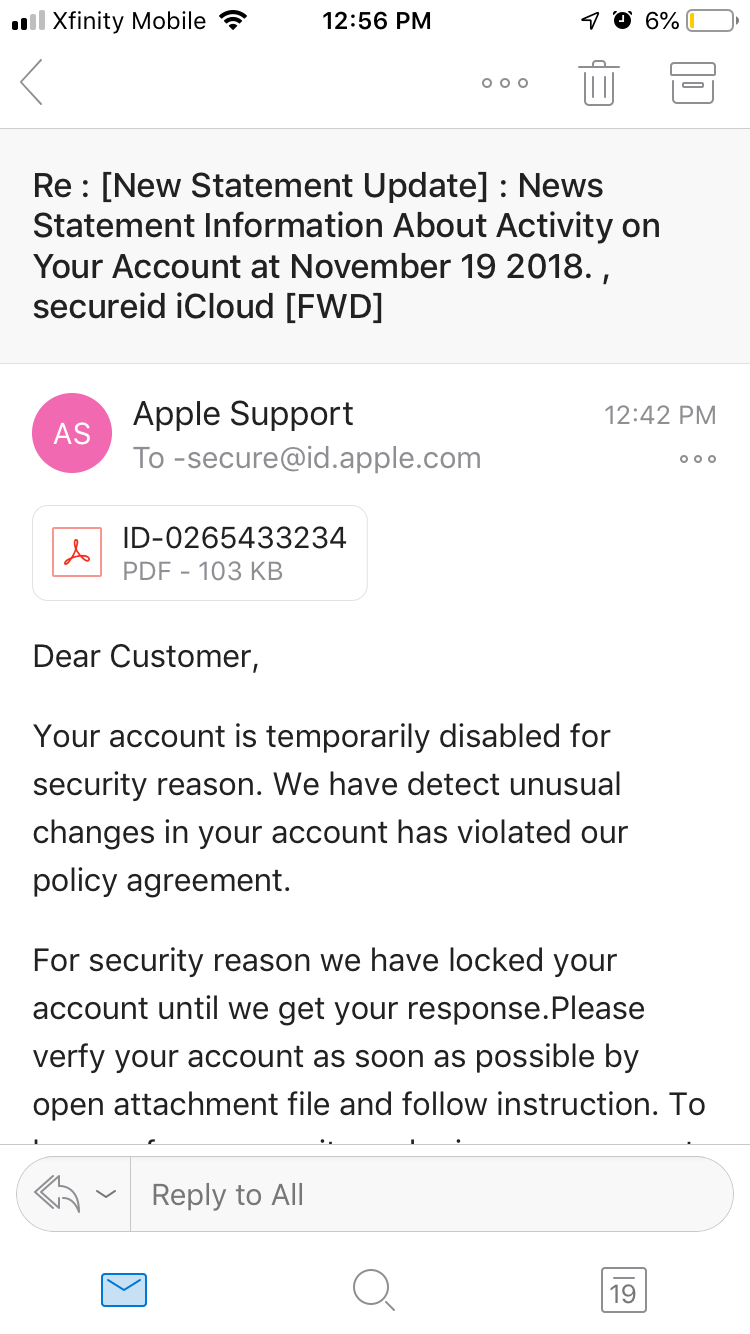Viewport: 750px width, 1334px height.
Task: Tap the Reply to All field
Action: pos(430,1194)
